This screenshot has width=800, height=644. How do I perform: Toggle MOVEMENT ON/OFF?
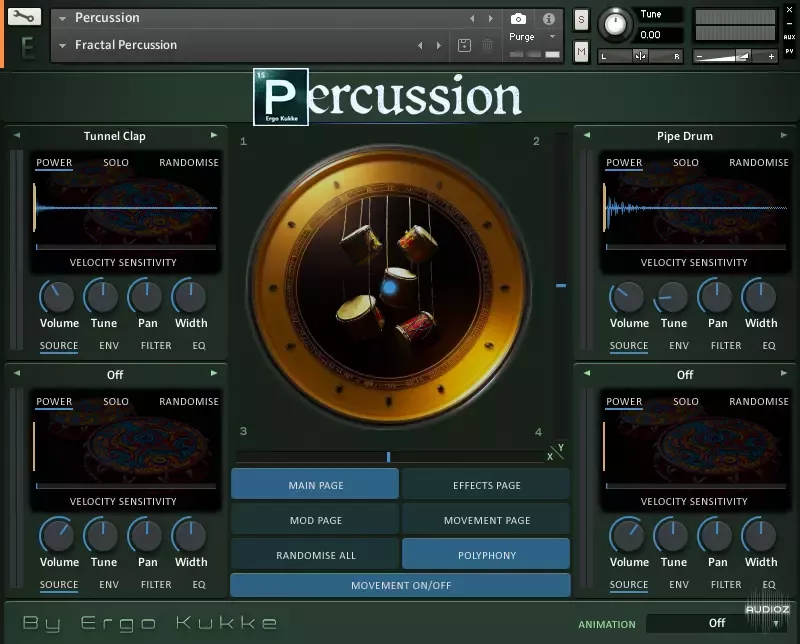tap(401, 585)
